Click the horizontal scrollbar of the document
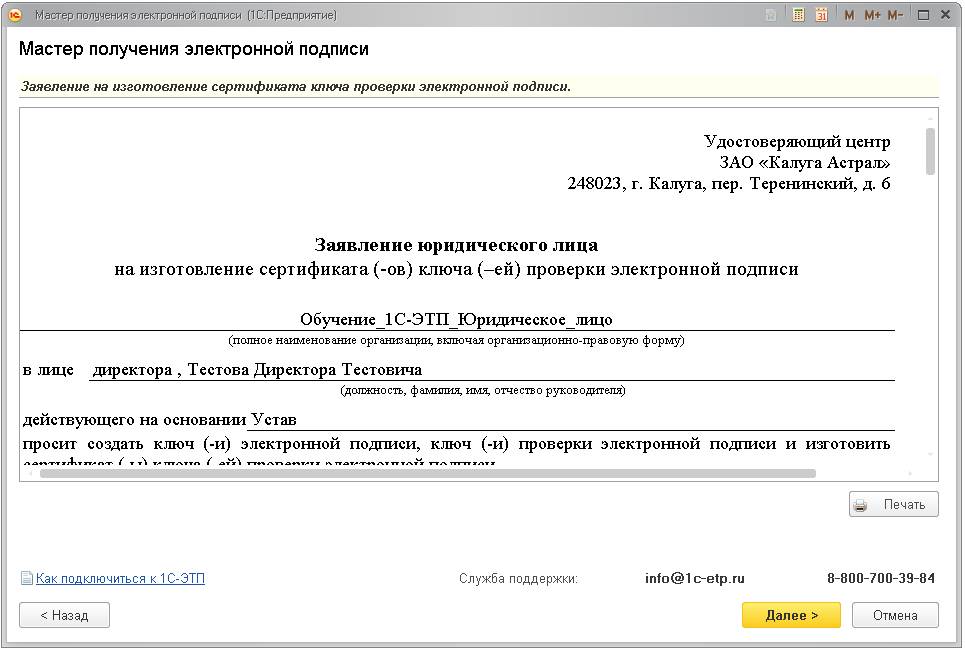The height and width of the screenshot is (651, 965). click(428, 474)
